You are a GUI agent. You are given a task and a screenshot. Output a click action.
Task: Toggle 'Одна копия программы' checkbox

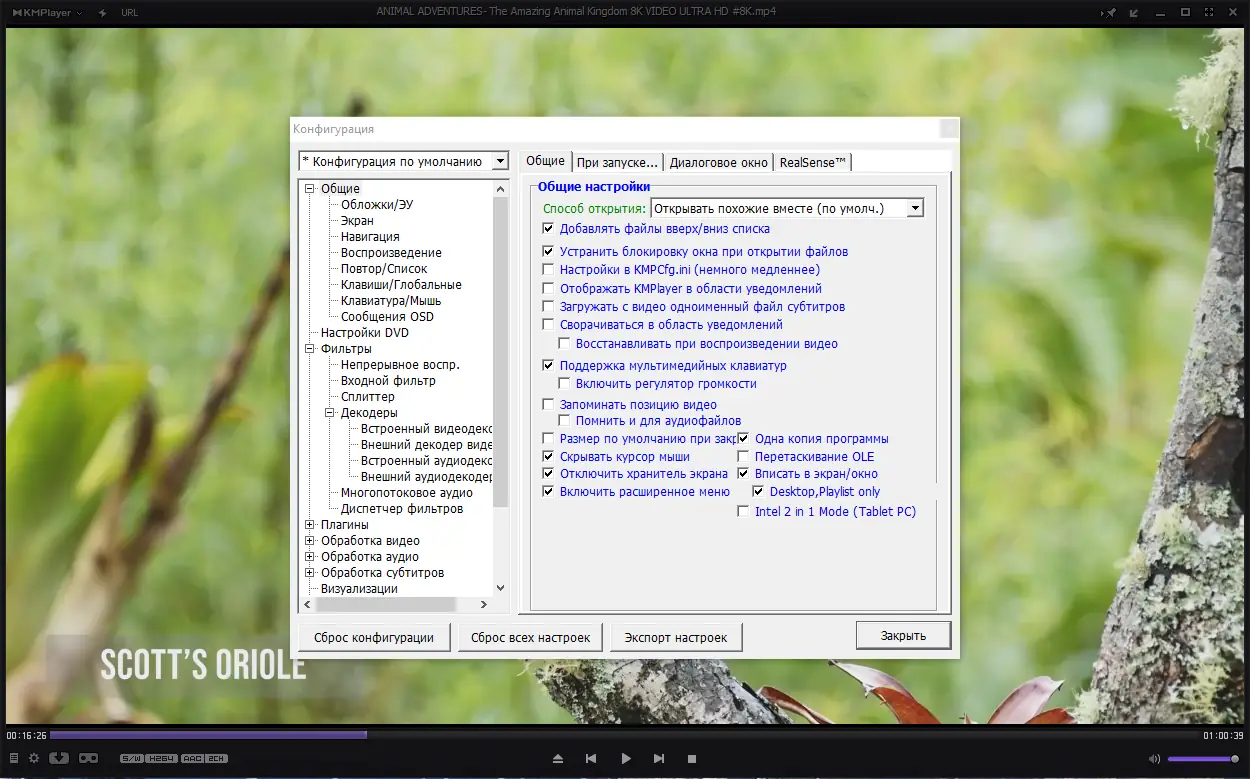(743, 439)
